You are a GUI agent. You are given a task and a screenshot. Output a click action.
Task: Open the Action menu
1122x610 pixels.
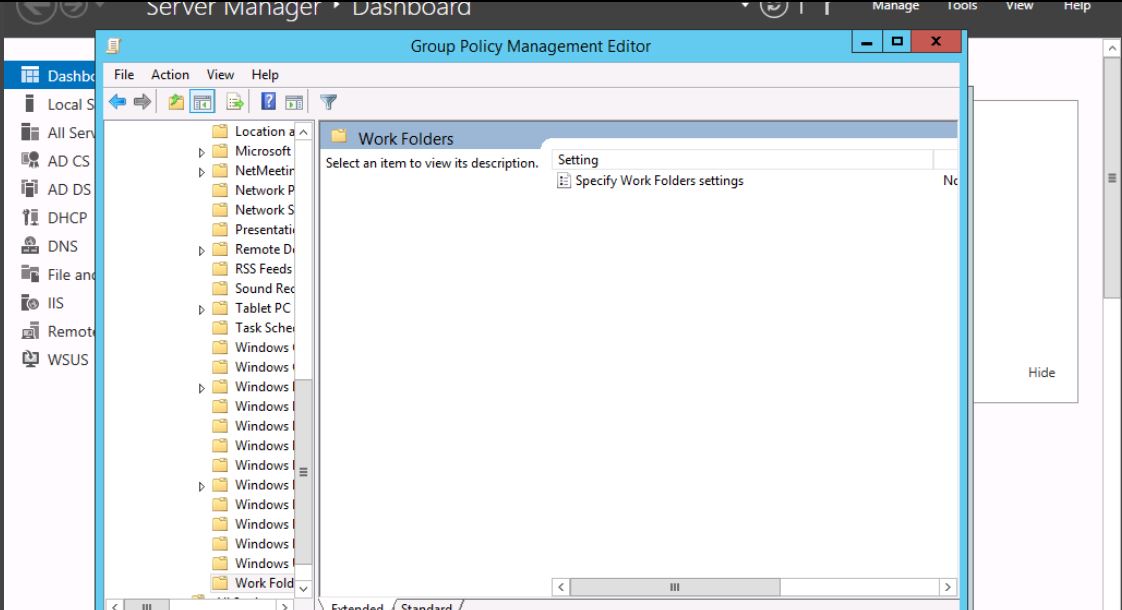[170, 75]
